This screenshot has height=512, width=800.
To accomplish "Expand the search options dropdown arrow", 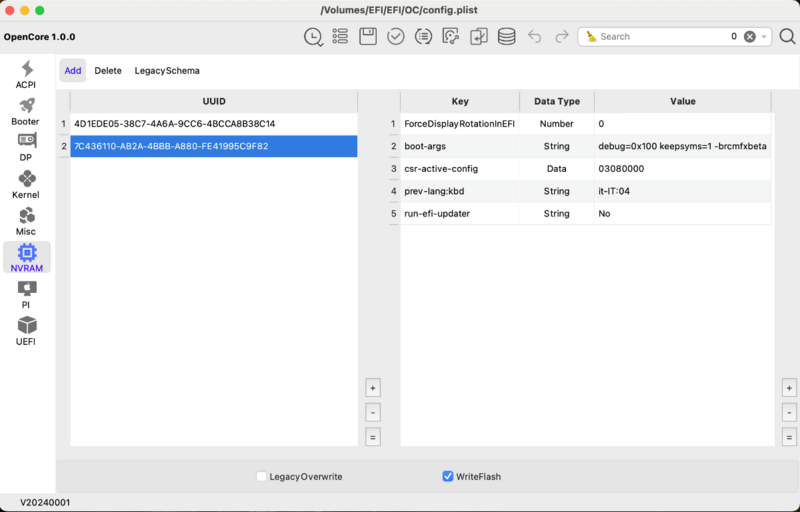I will (x=765, y=37).
